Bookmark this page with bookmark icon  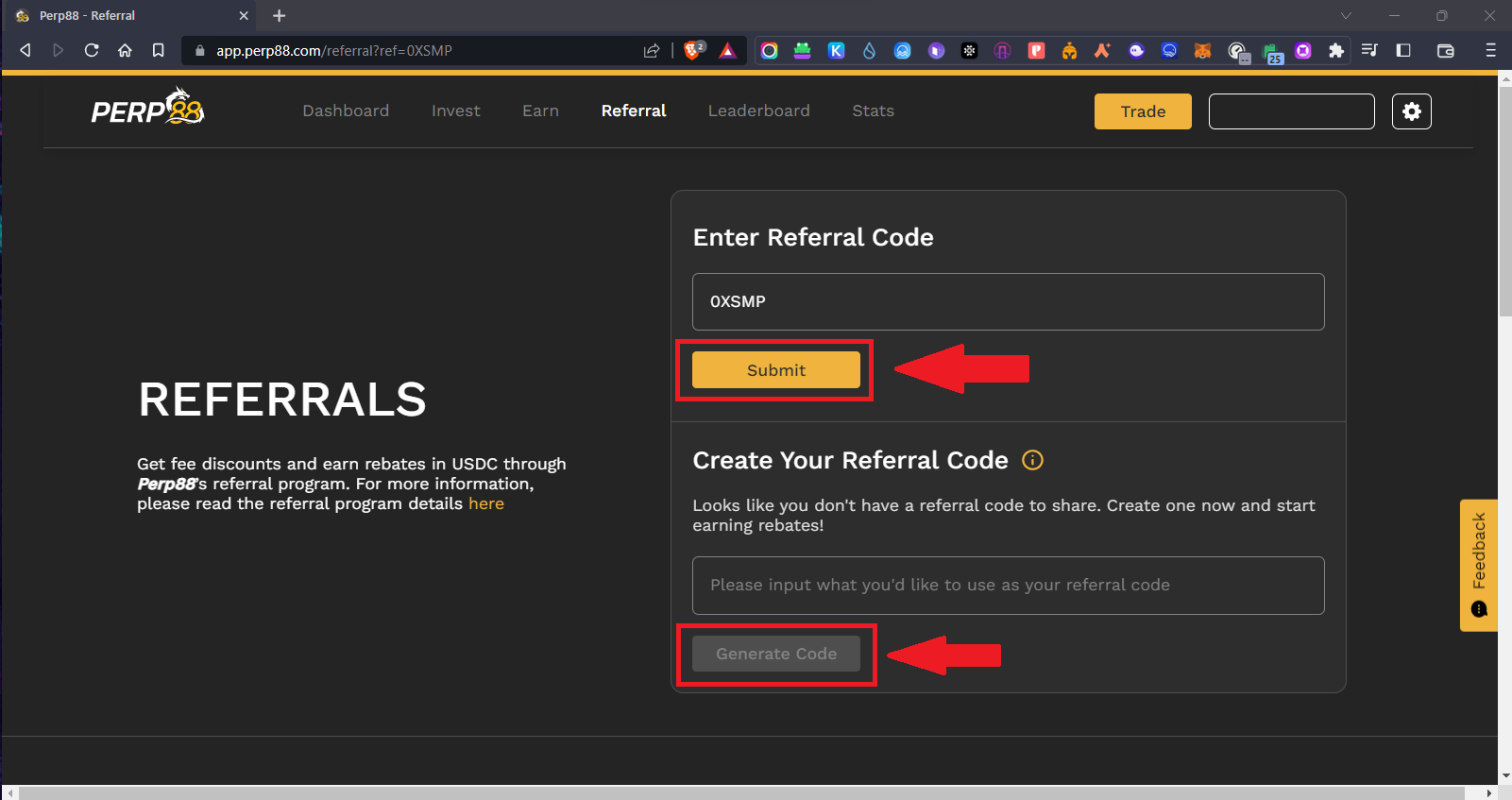[159, 50]
